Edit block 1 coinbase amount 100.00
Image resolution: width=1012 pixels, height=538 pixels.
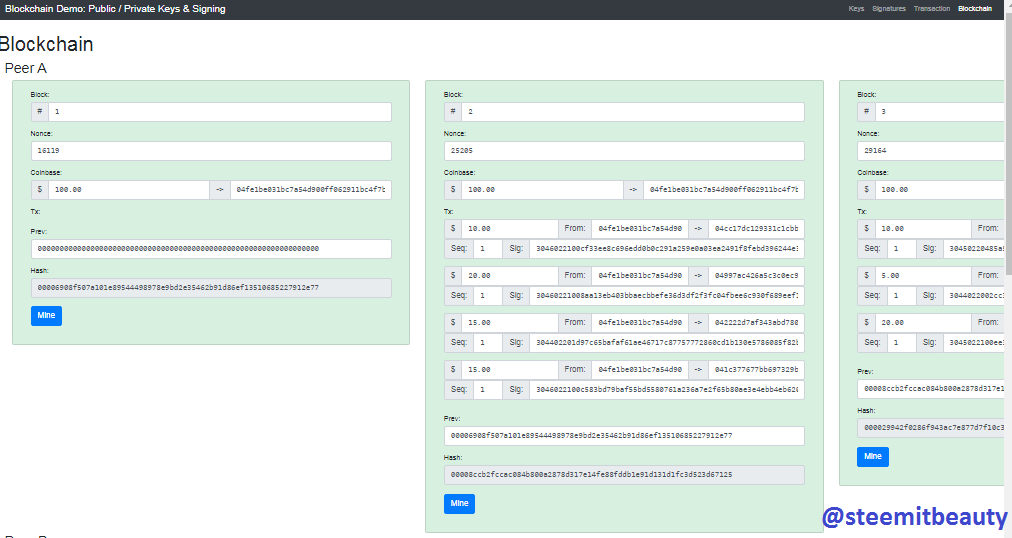point(128,190)
